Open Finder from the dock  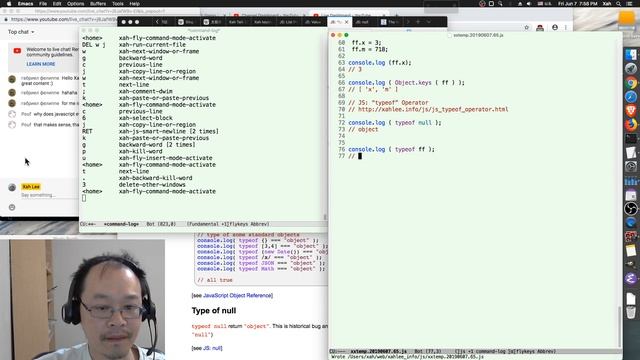click(x=631, y=54)
